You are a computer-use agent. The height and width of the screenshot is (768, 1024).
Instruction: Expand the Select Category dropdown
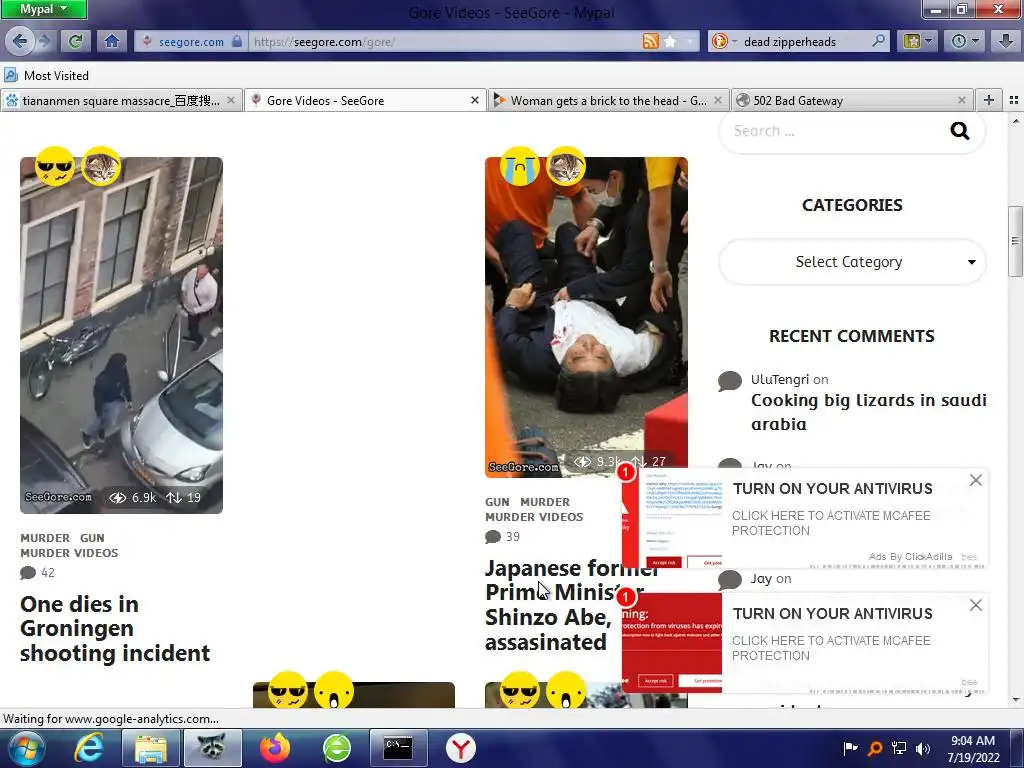coord(852,262)
